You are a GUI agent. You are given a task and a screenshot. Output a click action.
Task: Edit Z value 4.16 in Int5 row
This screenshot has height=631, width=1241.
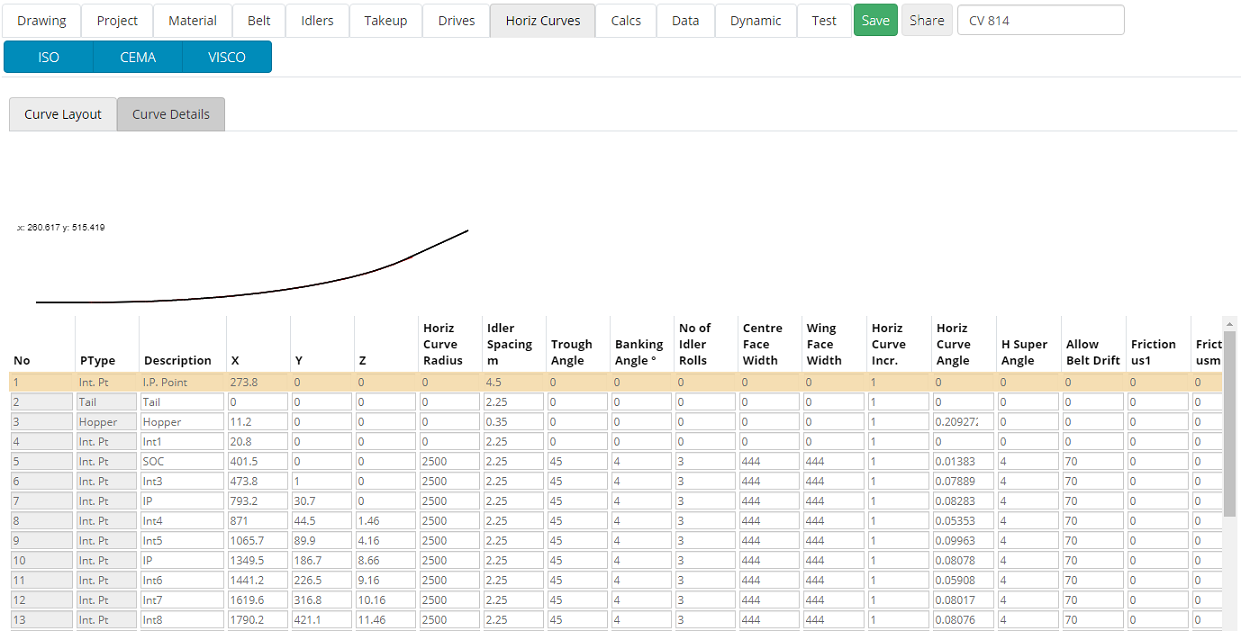click(387, 541)
